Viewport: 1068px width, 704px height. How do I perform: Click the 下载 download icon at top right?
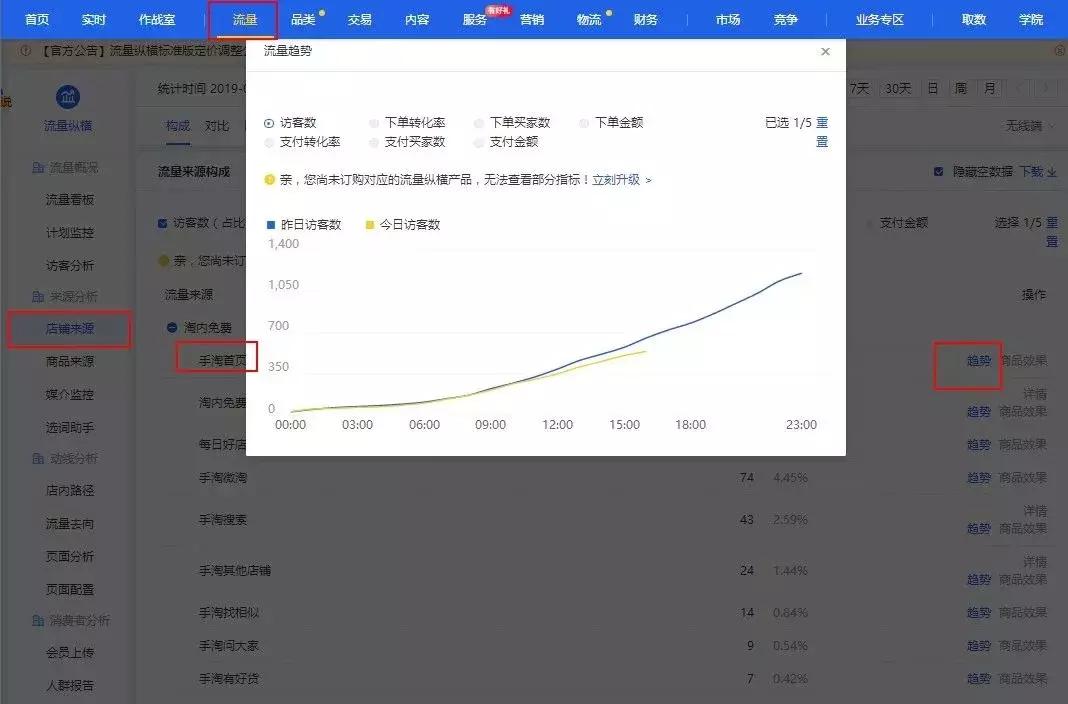coord(1053,172)
